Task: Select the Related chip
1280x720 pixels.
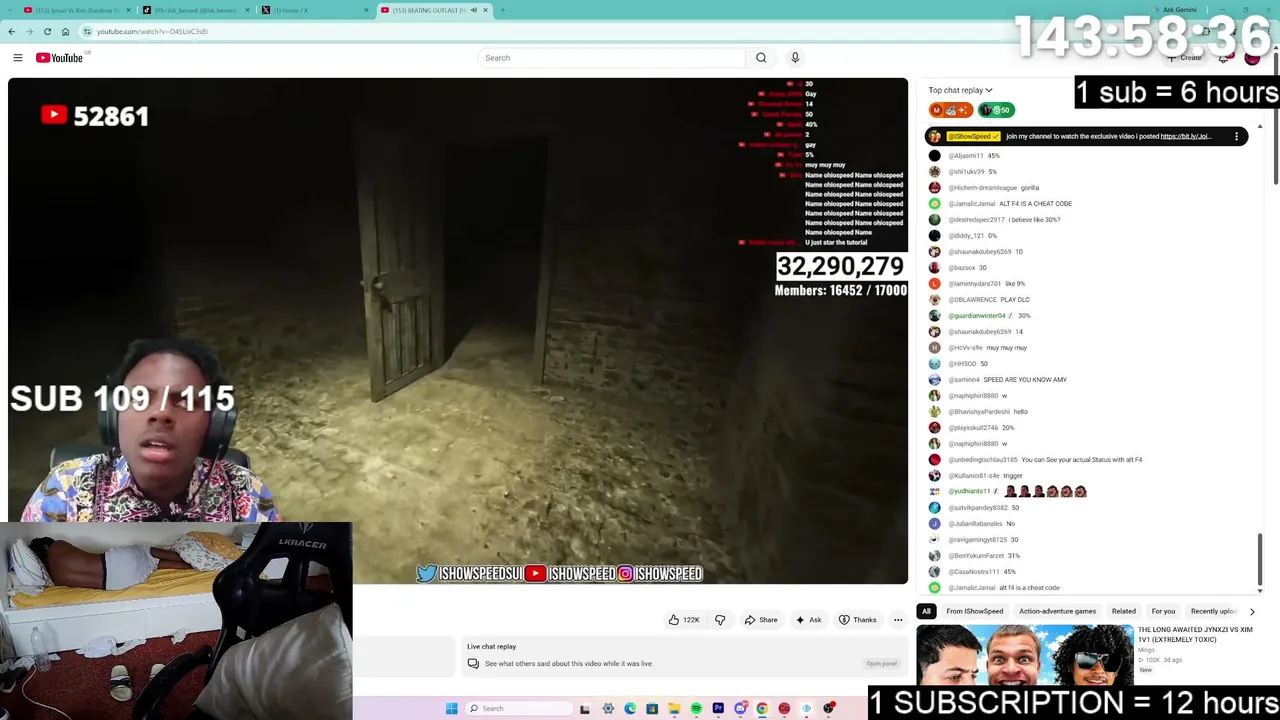Action: (1123, 611)
